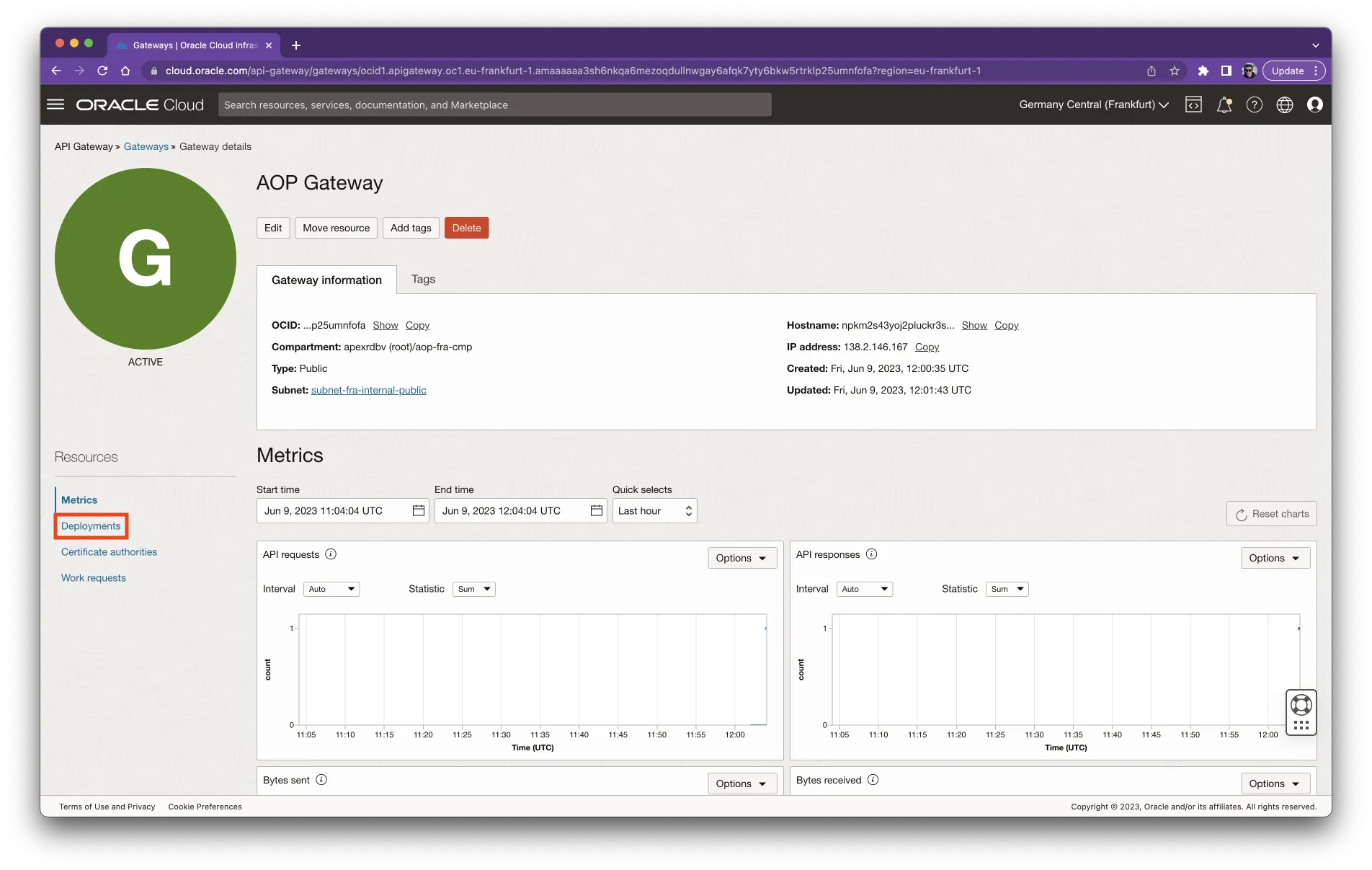Click the Oracle Cloud logo

click(x=140, y=105)
